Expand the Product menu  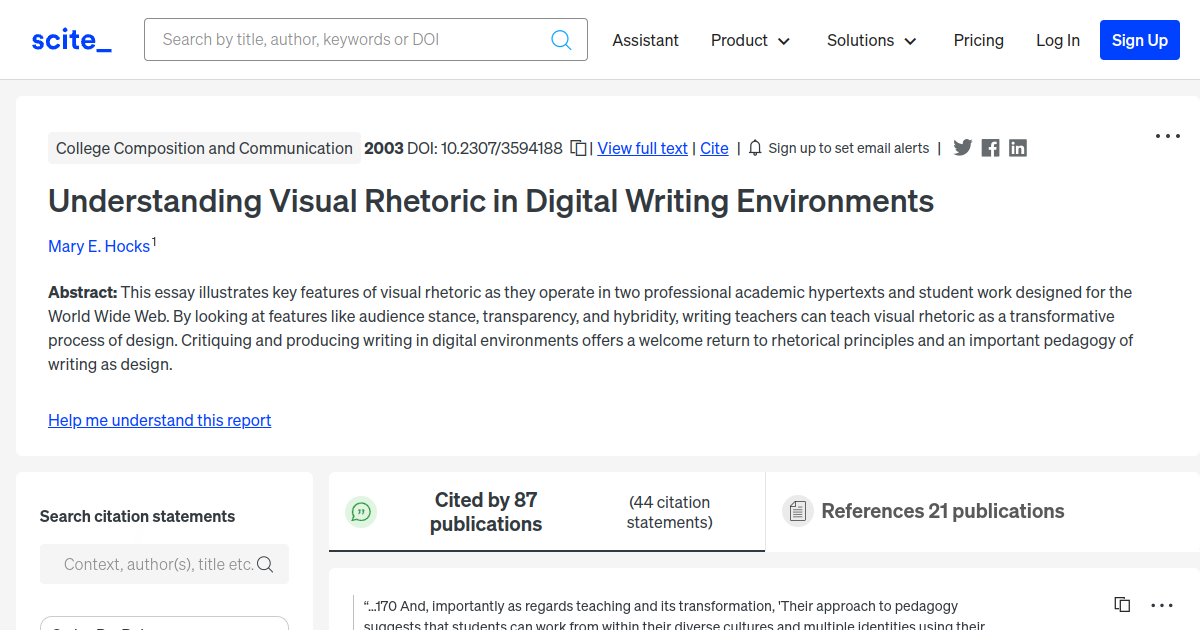(750, 40)
